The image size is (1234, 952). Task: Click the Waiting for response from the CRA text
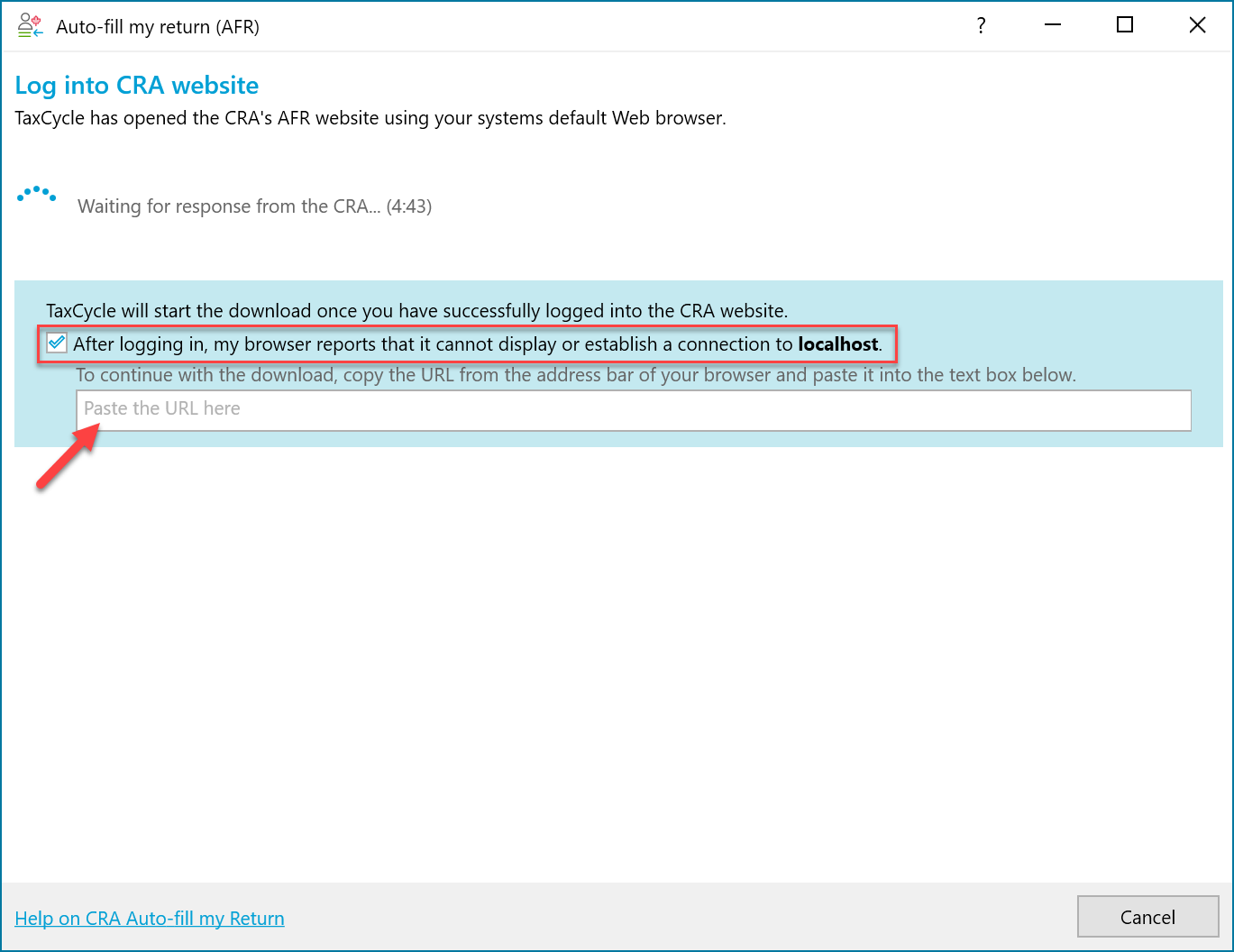click(254, 206)
